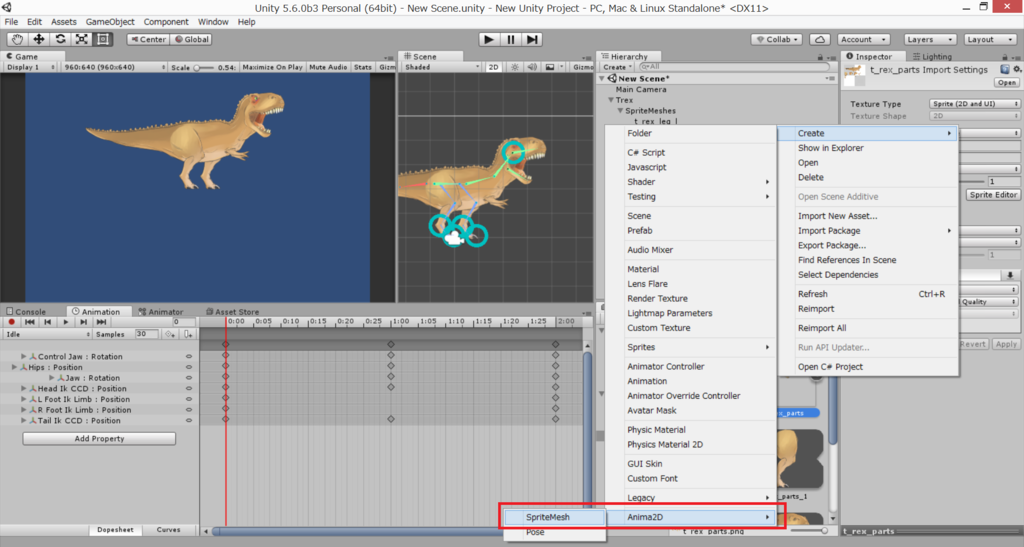Select the Hand tool in toolbar
Screen dimensions: 1024x547
coord(18,39)
